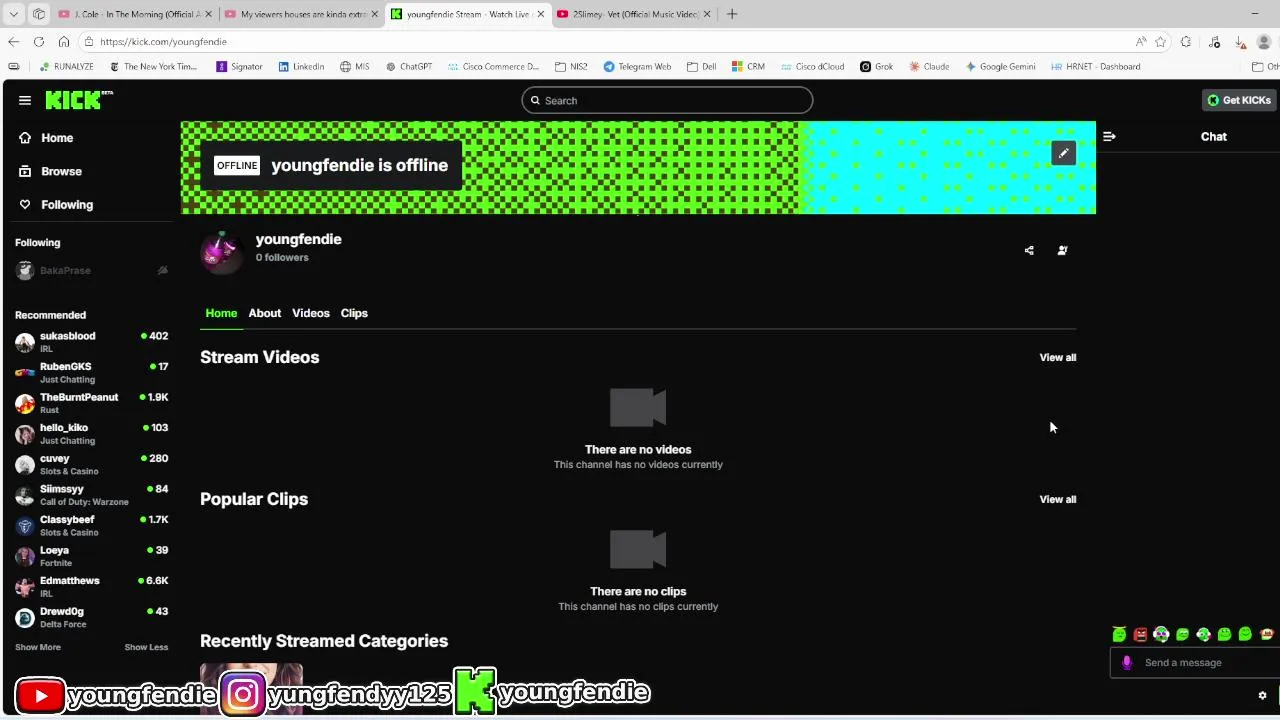Pick the angry red emote

point(1140,634)
